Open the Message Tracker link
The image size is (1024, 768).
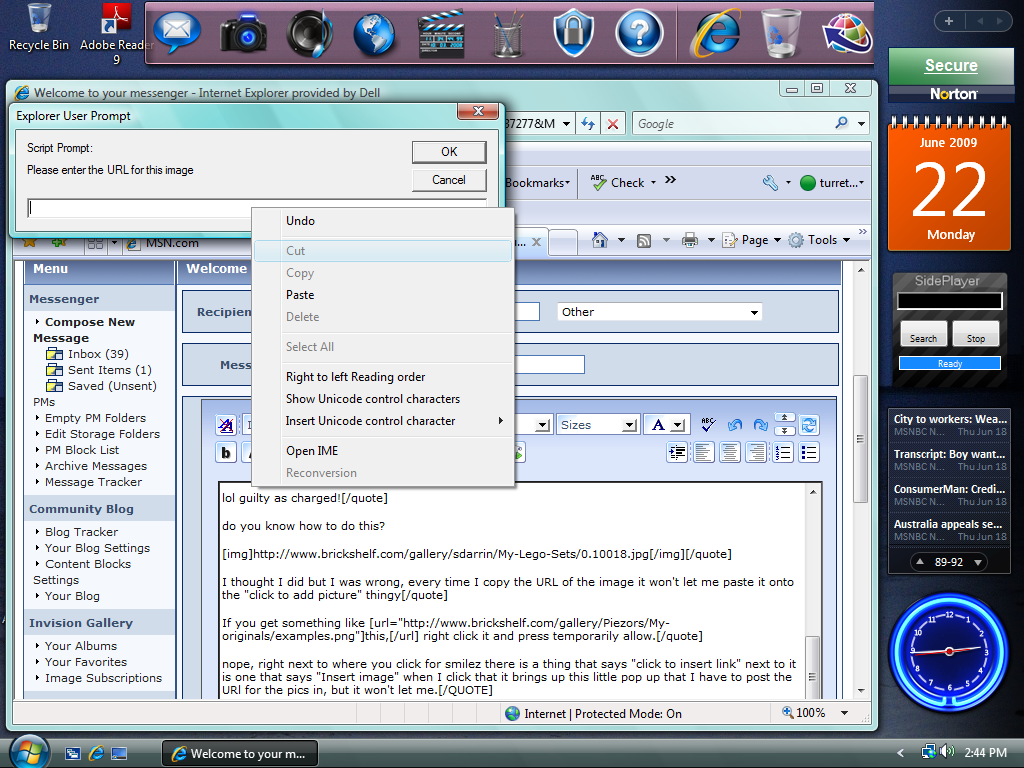(x=93, y=482)
